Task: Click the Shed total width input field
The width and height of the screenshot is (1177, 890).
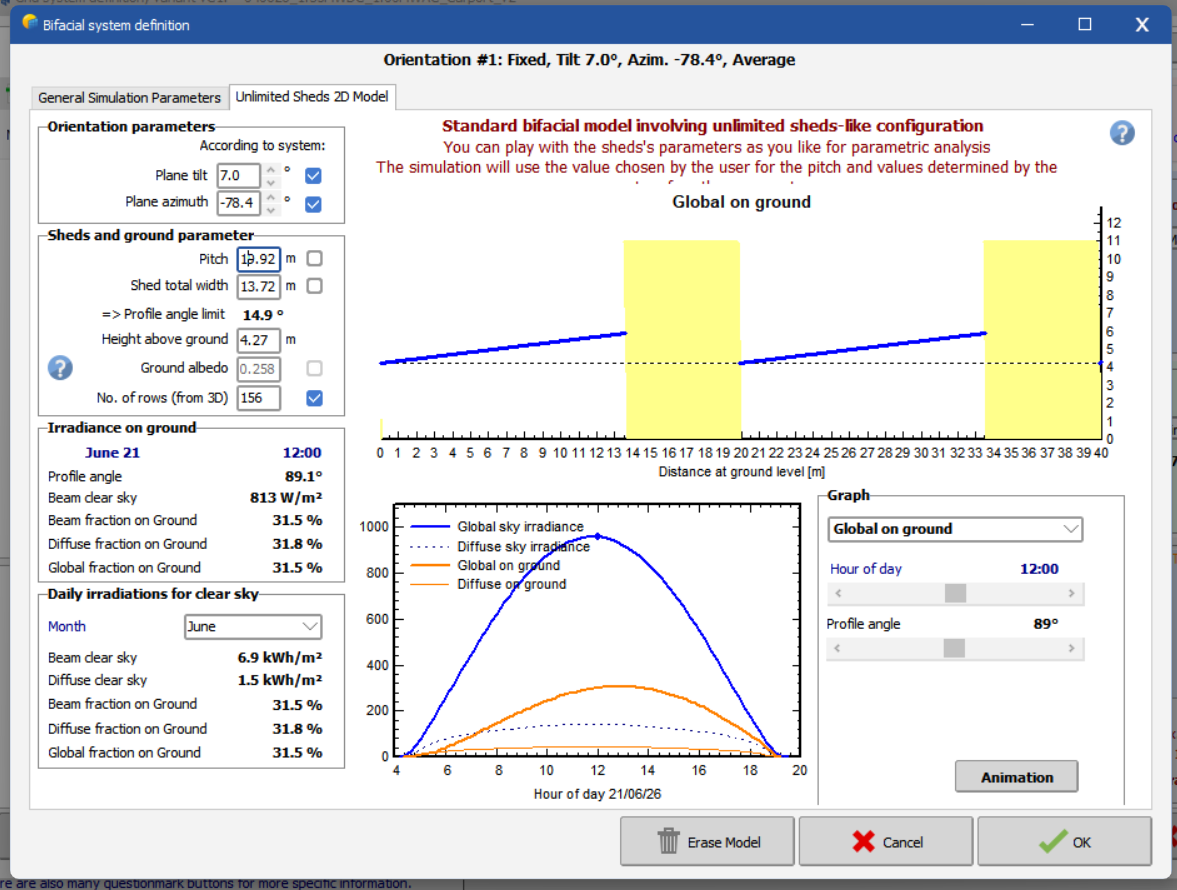Action: (x=258, y=286)
